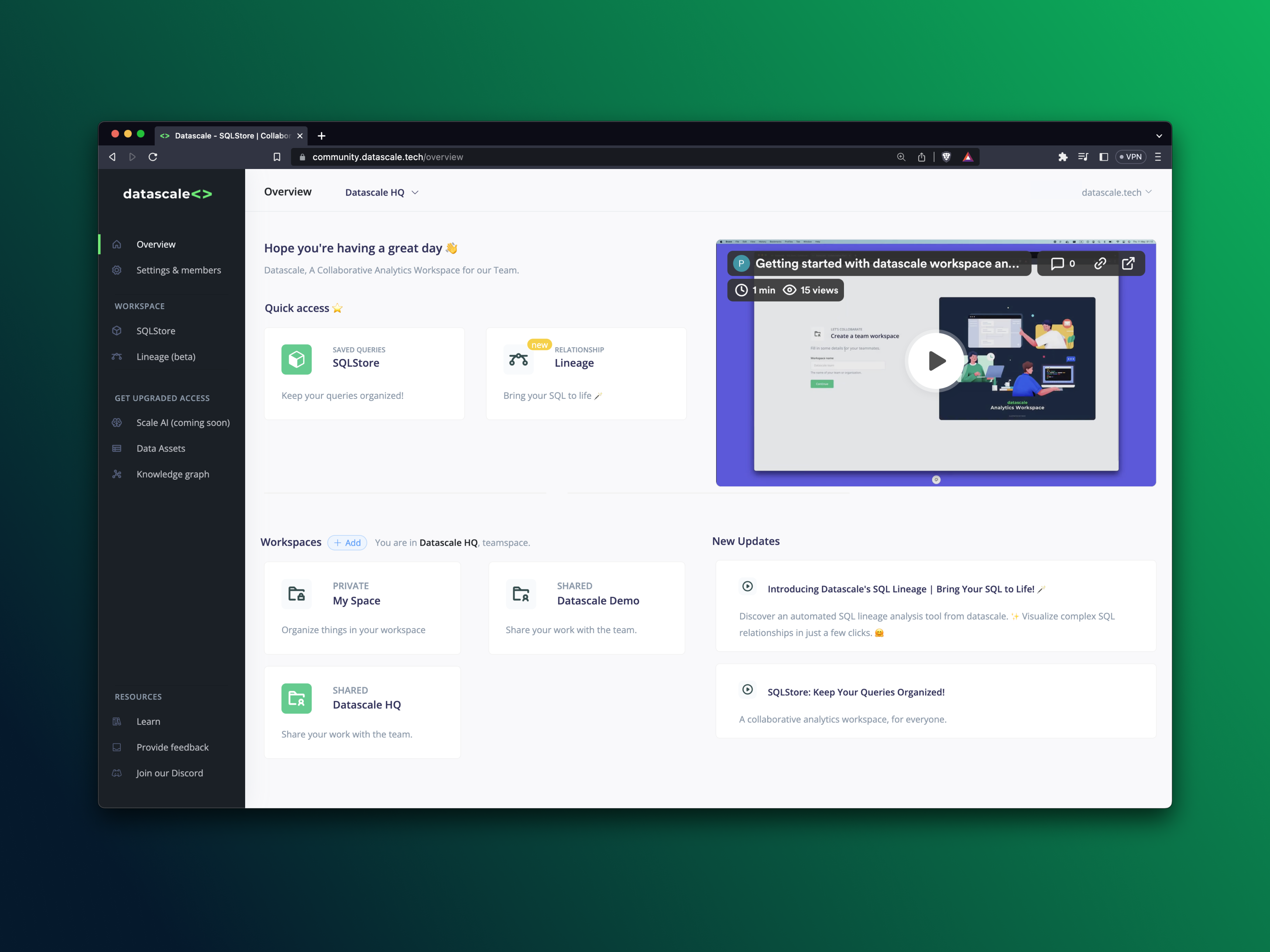Open SQLStore: Keep Your Queries Organized update
The height and width of the screenshot is (952, 1270).
[x=936, y=701]
